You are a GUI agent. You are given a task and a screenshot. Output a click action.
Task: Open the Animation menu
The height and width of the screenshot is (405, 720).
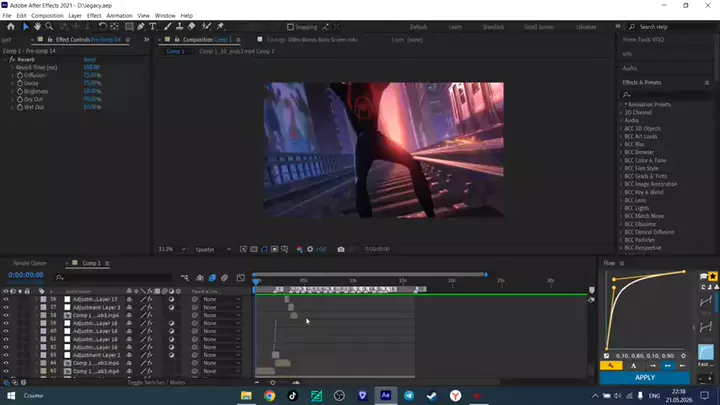(x=119, y=16)
